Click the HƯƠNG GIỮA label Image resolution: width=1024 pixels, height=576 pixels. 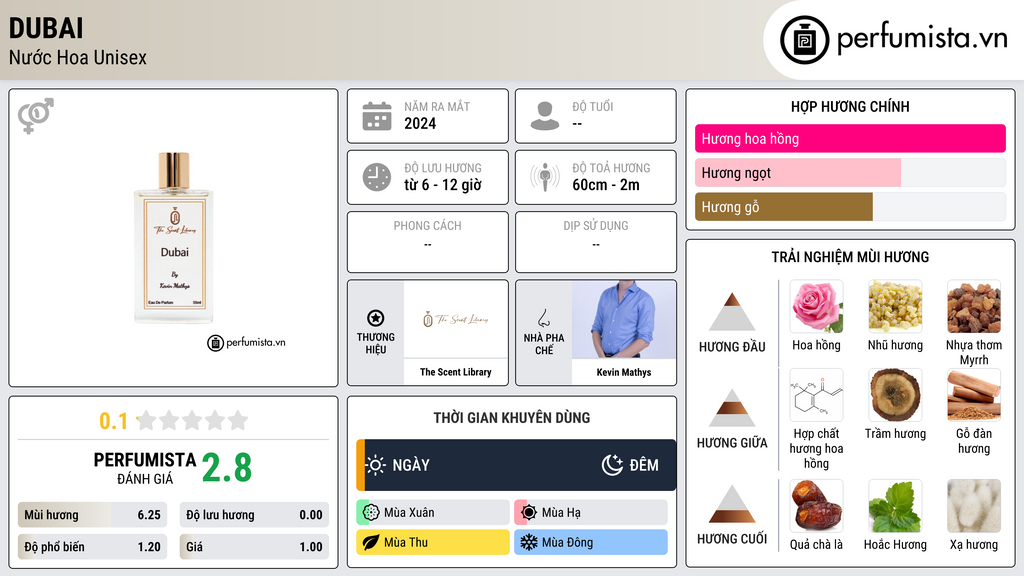pyautogui.click(x=732, y=443)
